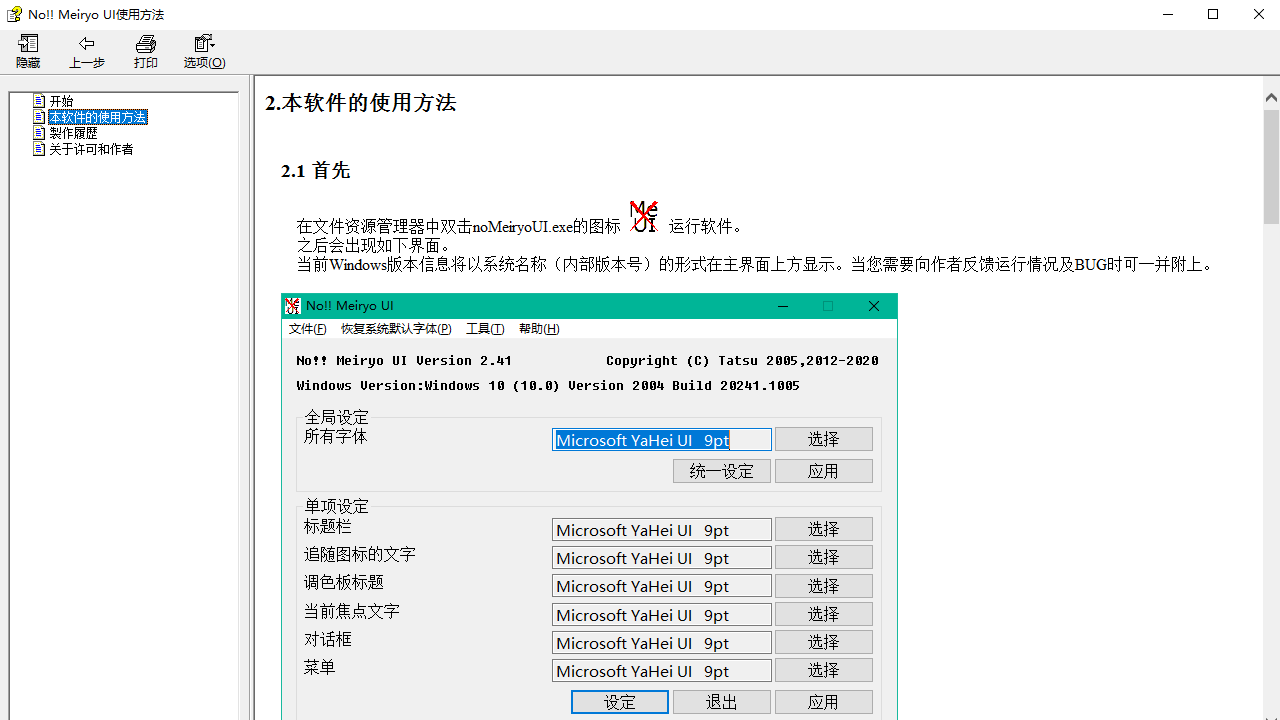Open the 帮助(H) menu in the app screenshot
The width and height of the screenshot is (1280, 720).
pos(539,328)
